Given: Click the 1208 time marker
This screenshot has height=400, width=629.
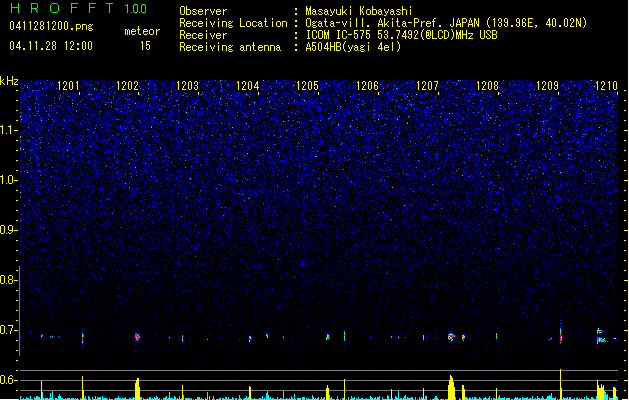Looking at the screenshot, I should 487,86.
